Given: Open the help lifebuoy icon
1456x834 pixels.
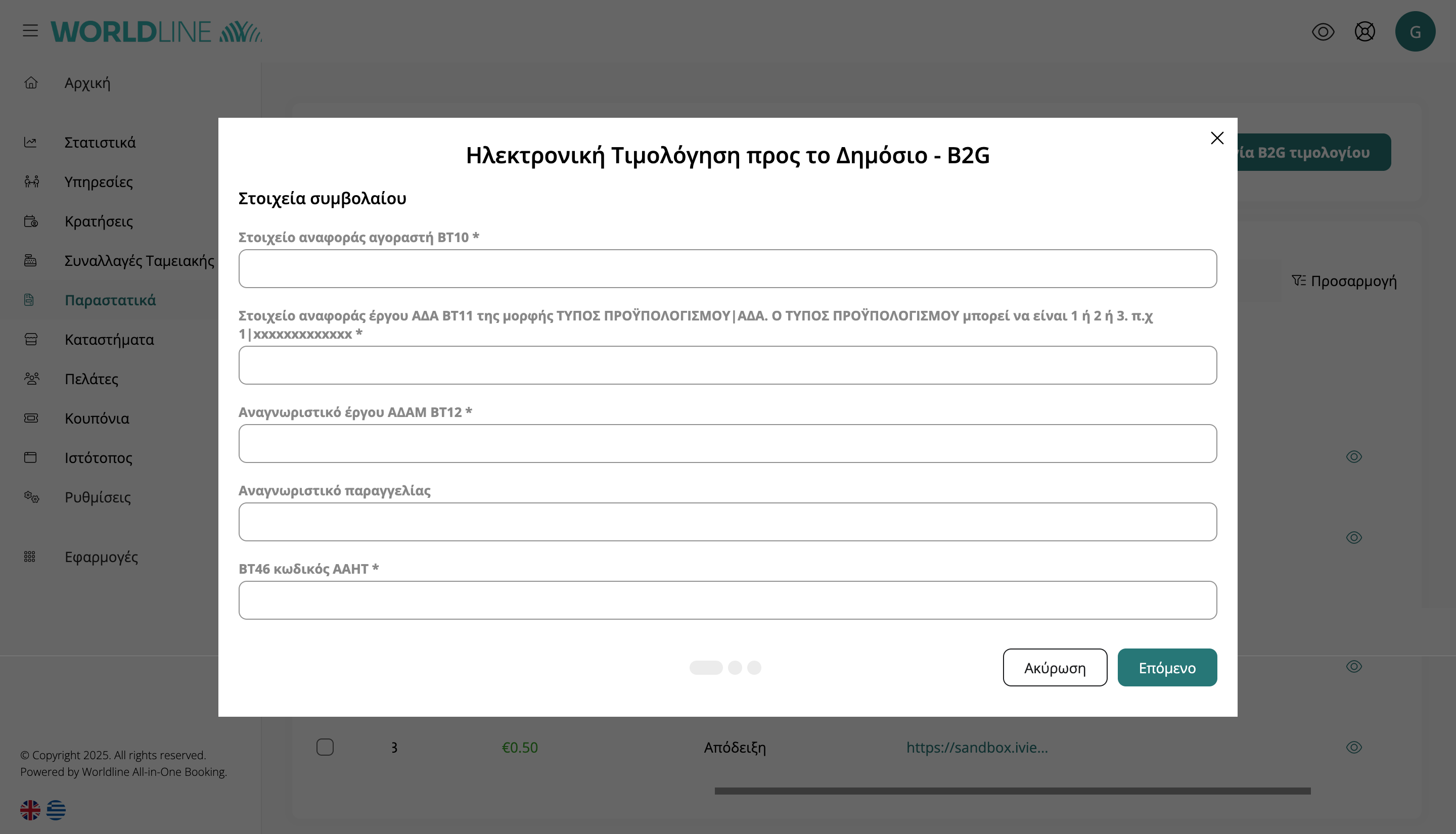Looking at the screenshot, I should 1364,31.
